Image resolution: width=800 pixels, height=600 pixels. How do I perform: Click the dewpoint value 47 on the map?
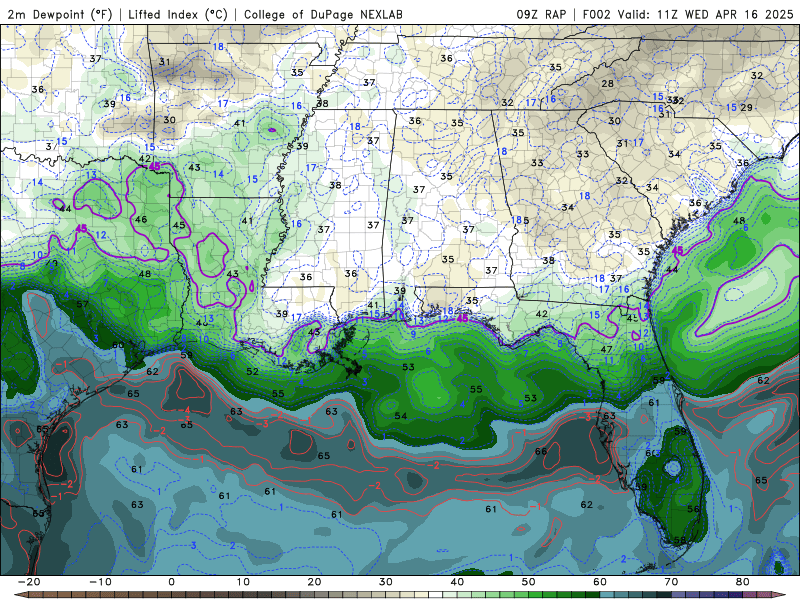(606, 349)
